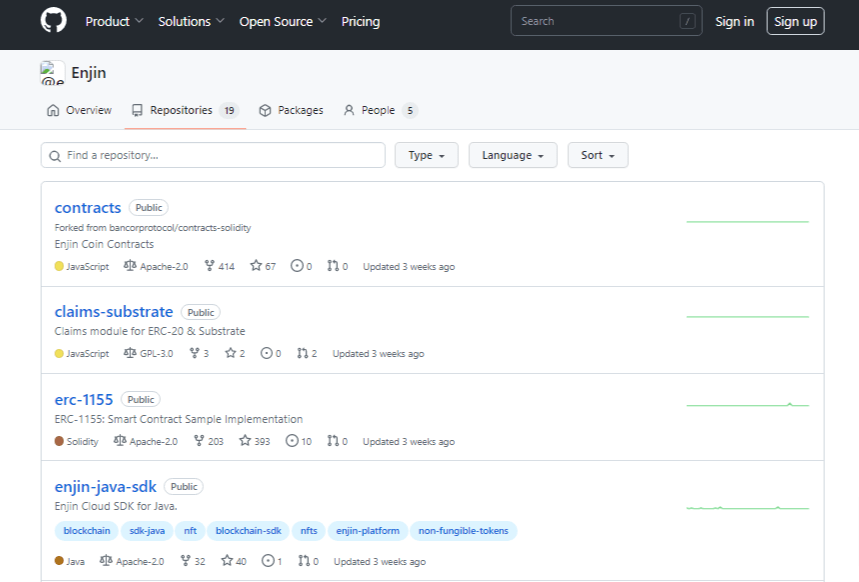859x582 pixels.
Task: Open the contracts repository
Action: point(88,208)
